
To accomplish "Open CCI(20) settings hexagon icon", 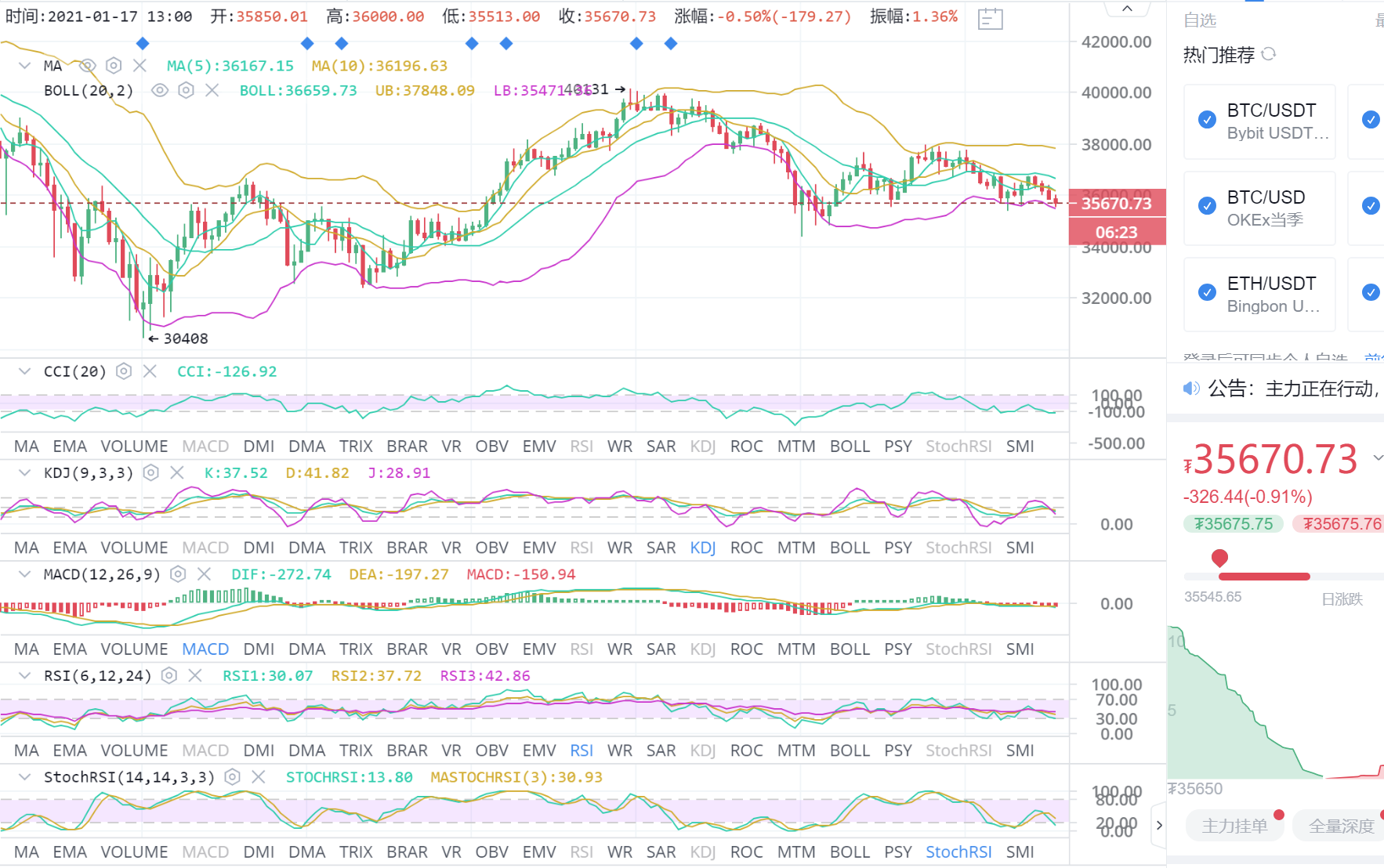I will (x=124, y=371).
